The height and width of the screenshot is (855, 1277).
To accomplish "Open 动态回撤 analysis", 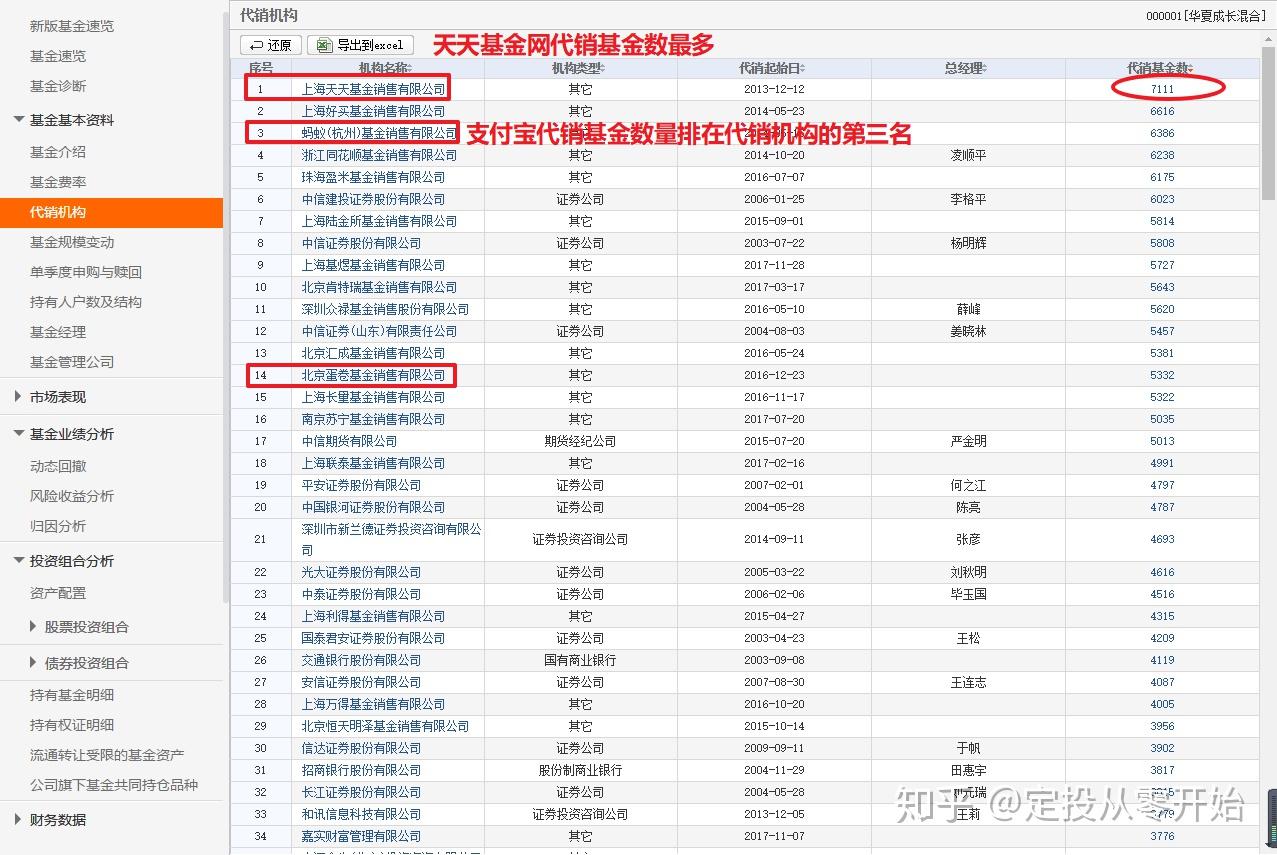I will [x=58, y=466].
